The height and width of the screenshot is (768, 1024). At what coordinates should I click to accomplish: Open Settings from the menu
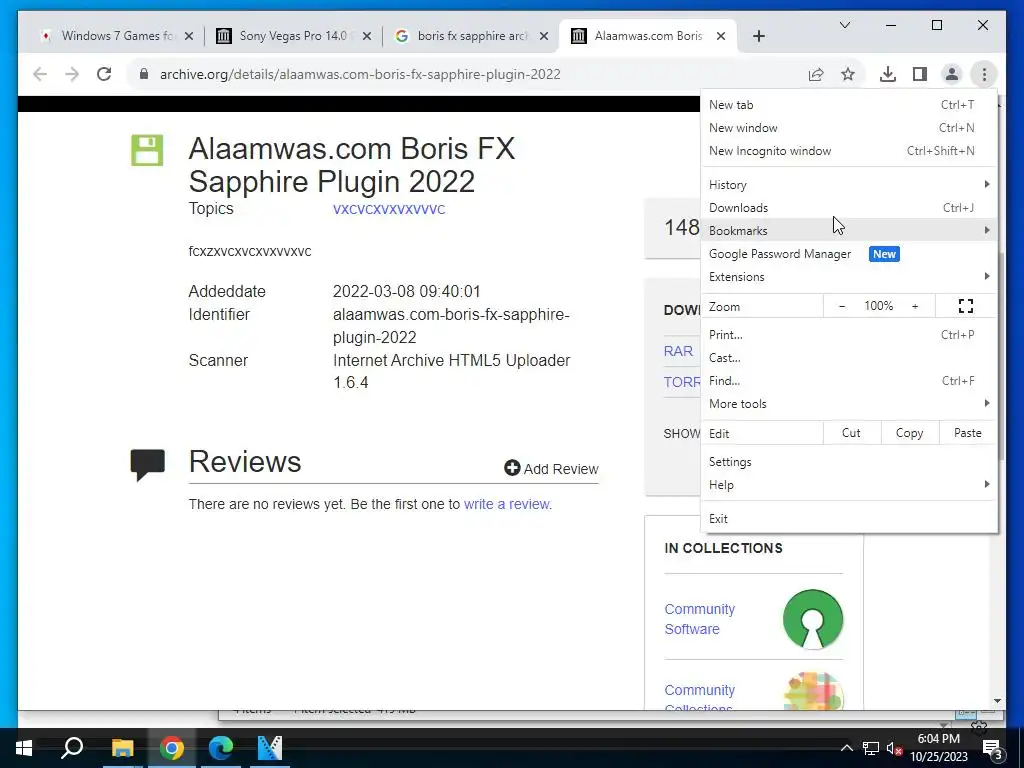[x=849, y=462]
